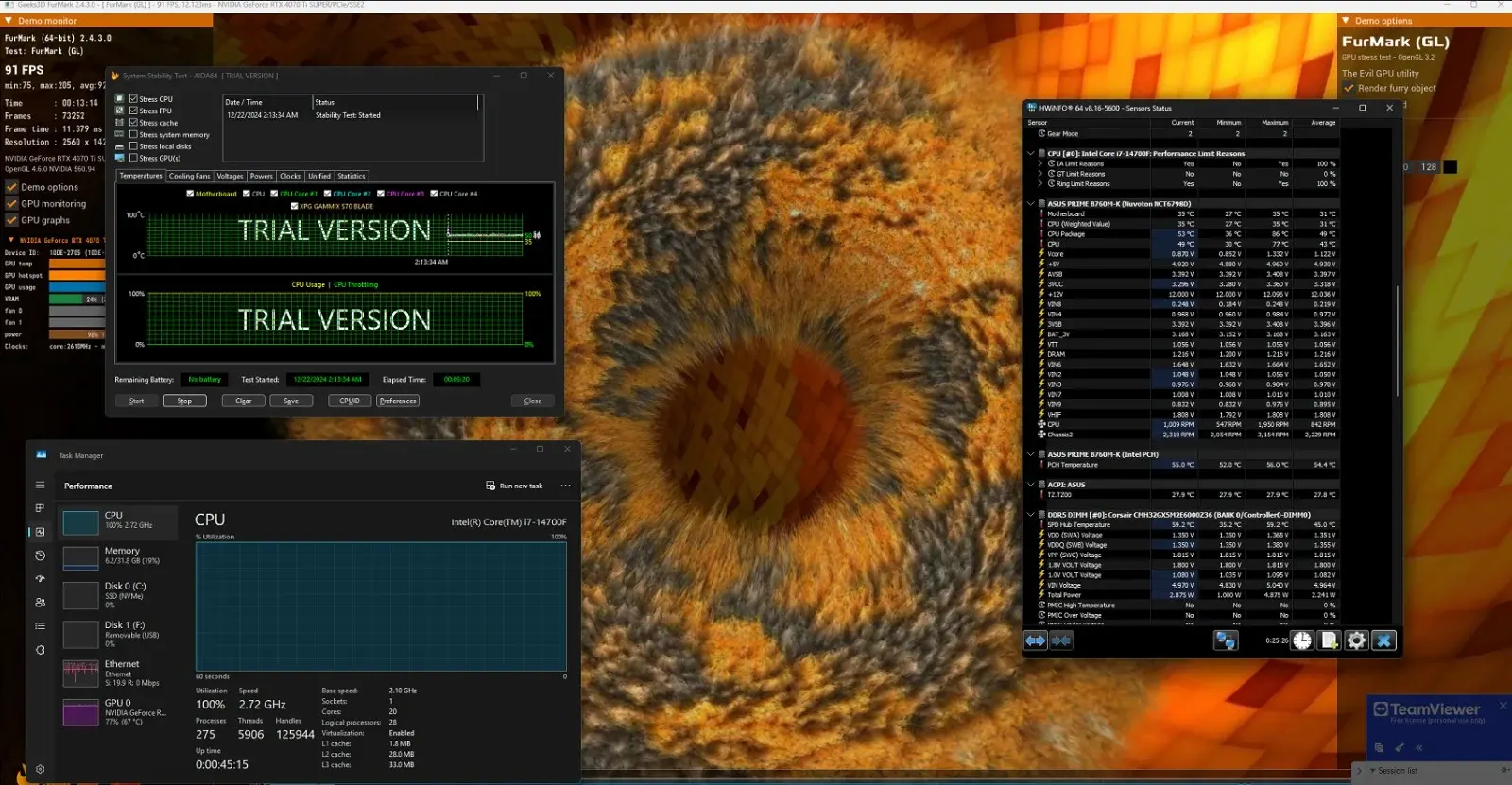
Task: Toggle Stress FPU checkbox
Action: (133, 111)
